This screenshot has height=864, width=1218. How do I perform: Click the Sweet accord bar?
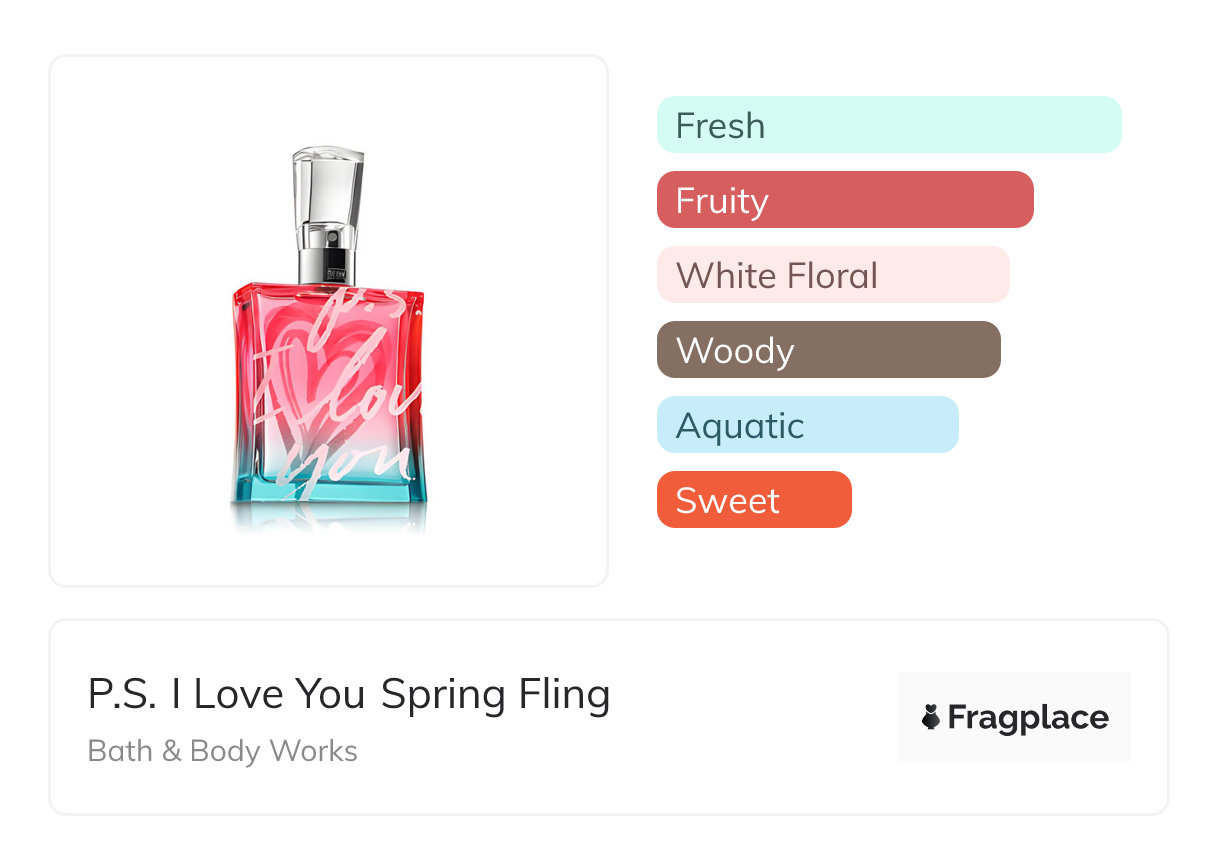click(753, 500)
